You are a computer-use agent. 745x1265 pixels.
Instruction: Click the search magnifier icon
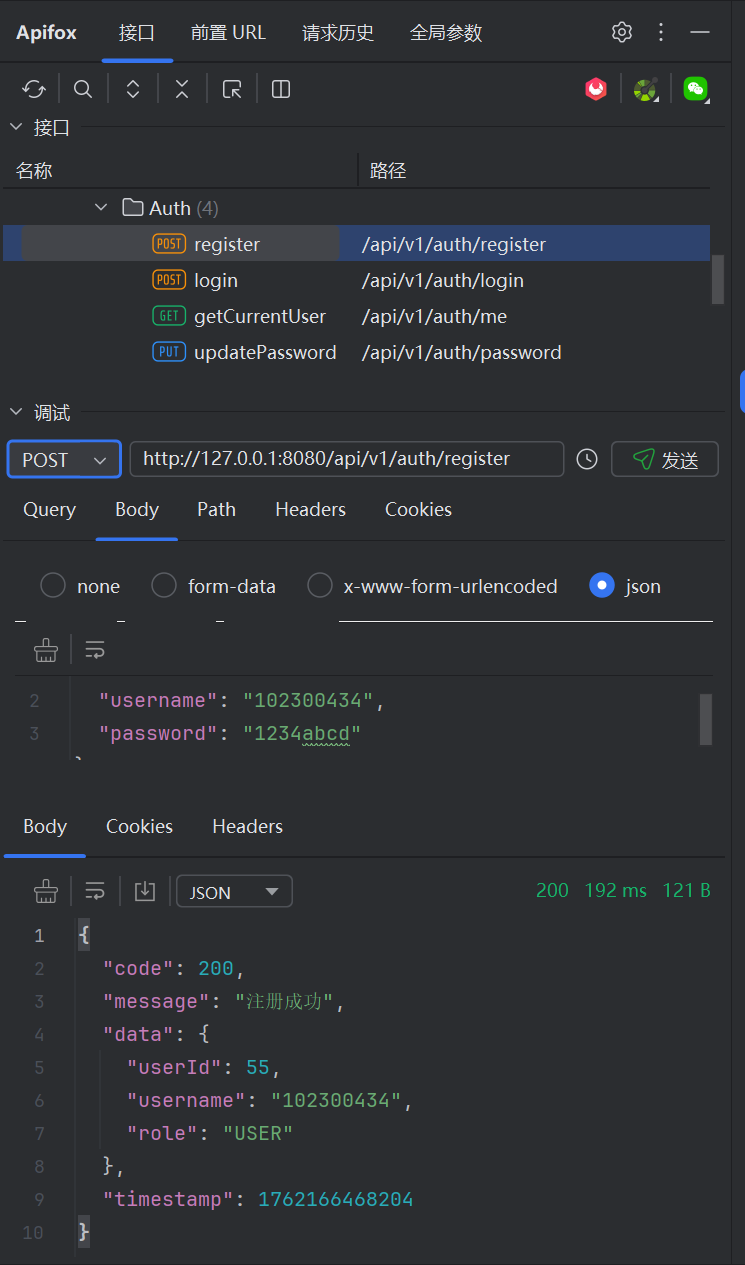tap(83, 89)
